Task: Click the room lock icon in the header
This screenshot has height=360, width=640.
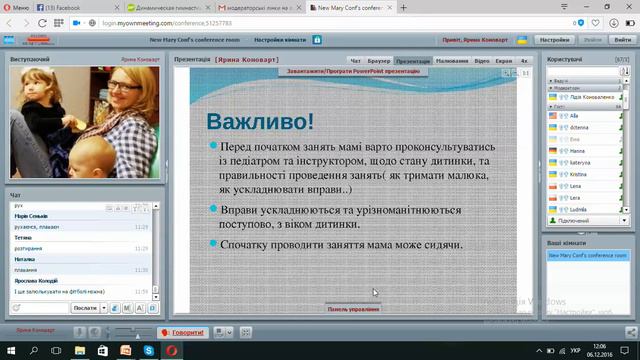Action: 317,40
